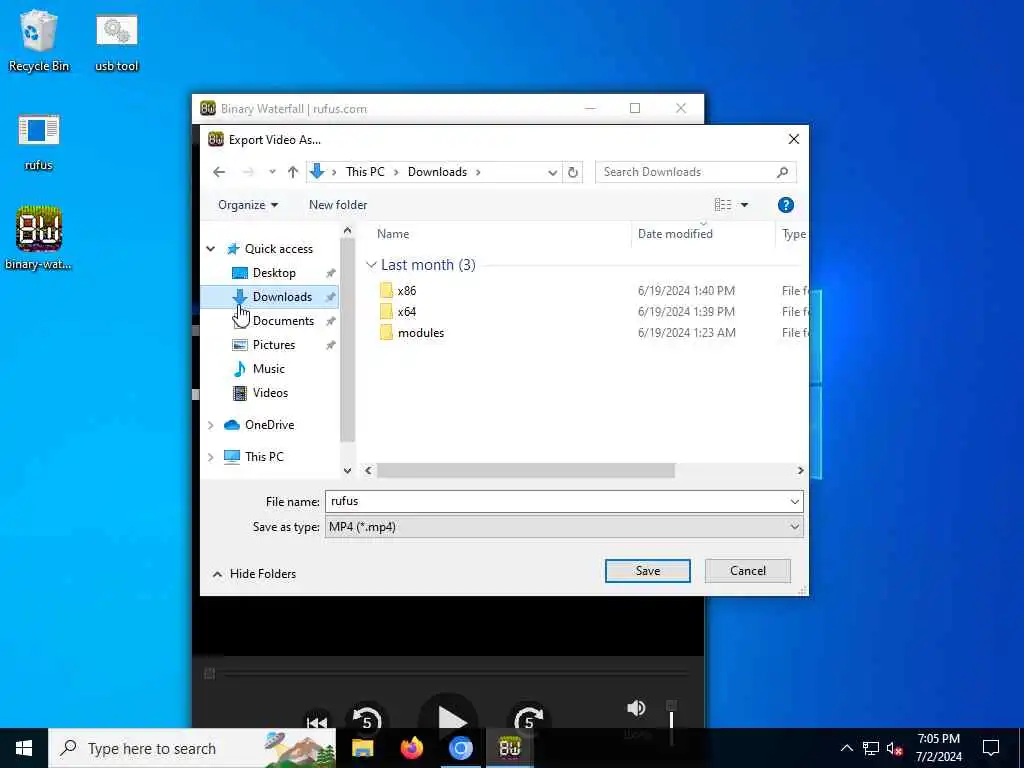Close the Export Video As dialog

pyautogui.click(x=793, y=139)
